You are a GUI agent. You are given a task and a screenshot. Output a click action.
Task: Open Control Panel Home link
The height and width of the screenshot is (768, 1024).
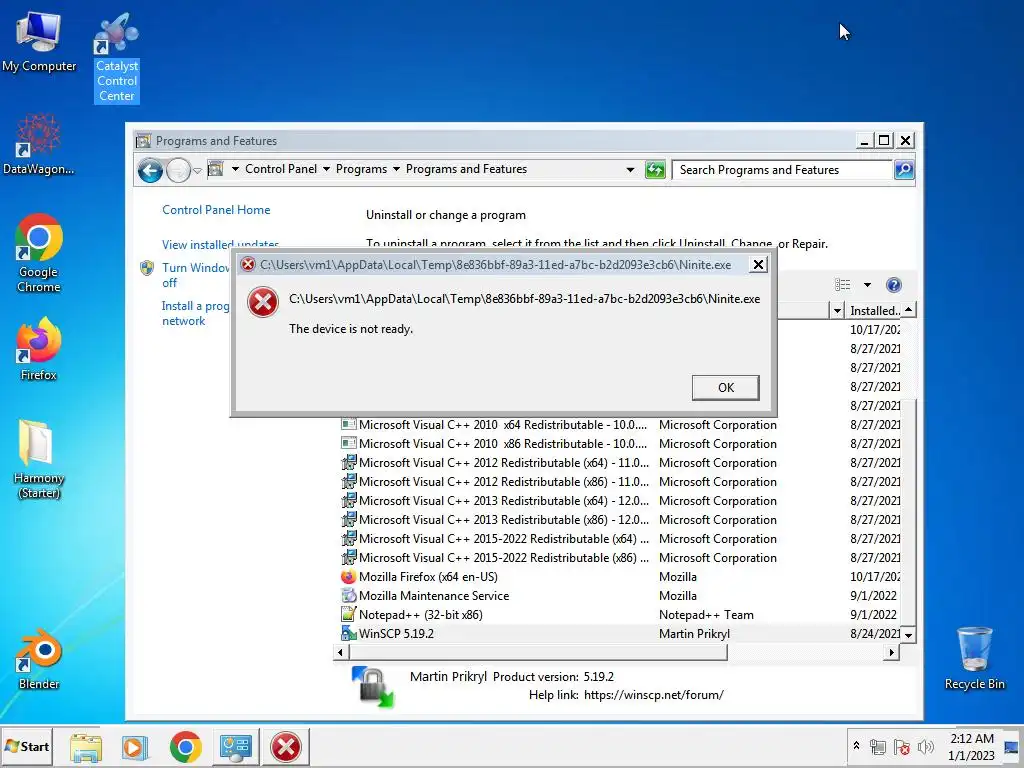pos(216,210)
